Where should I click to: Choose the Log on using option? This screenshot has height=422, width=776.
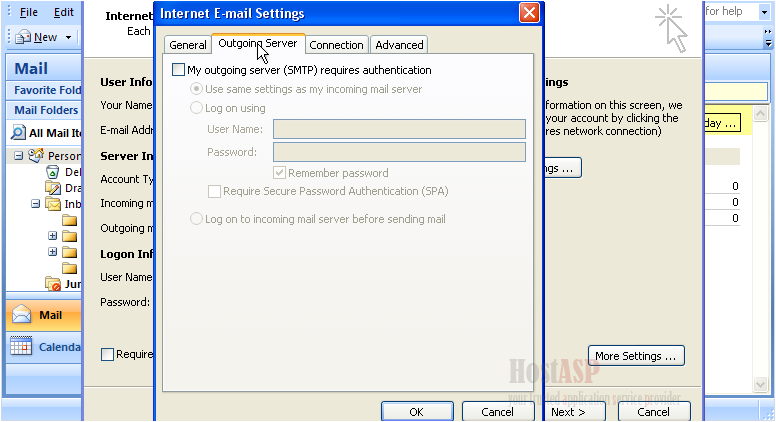coord(196,108)
